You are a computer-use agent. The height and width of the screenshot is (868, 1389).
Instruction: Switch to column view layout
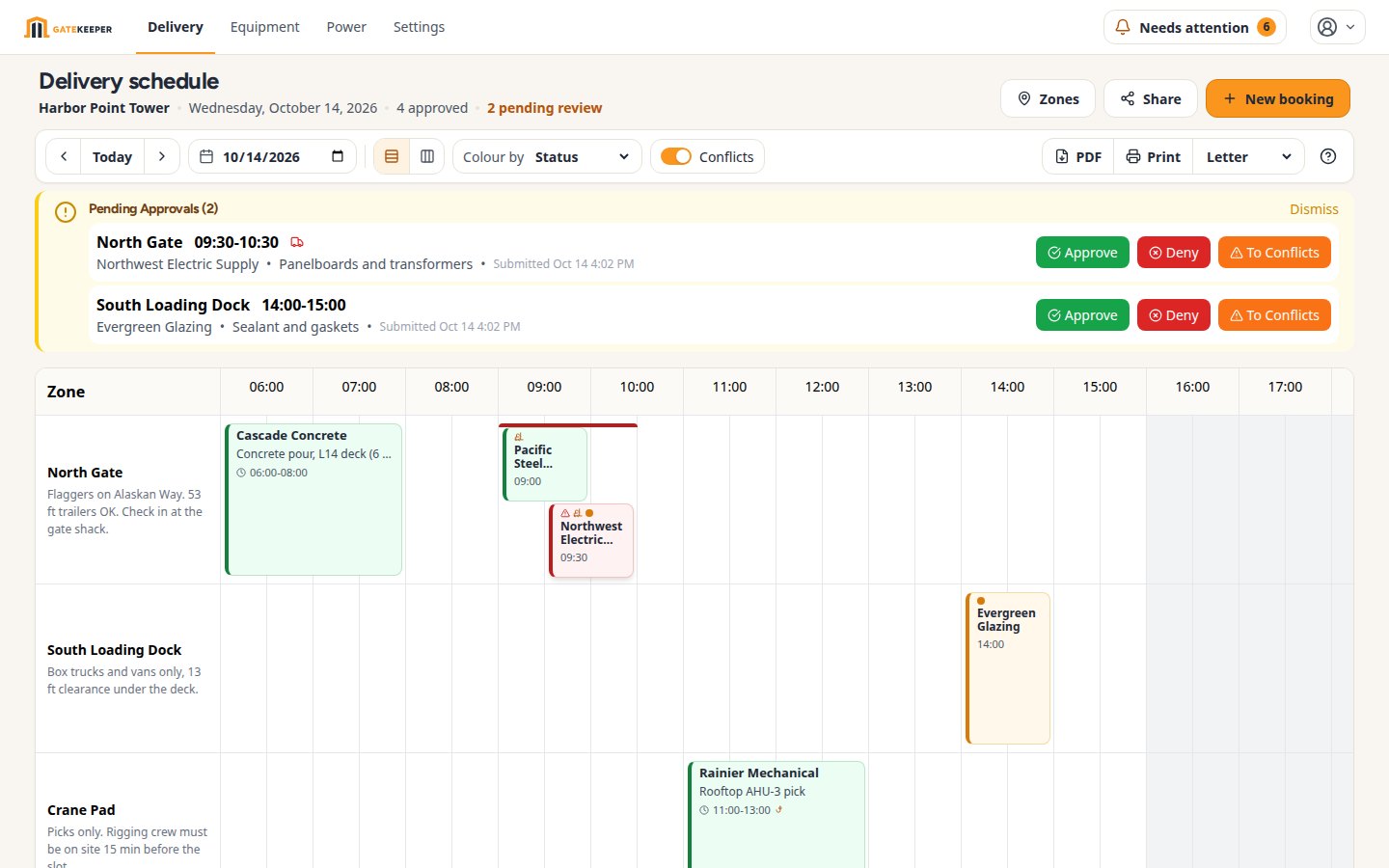tap(426, 156)
